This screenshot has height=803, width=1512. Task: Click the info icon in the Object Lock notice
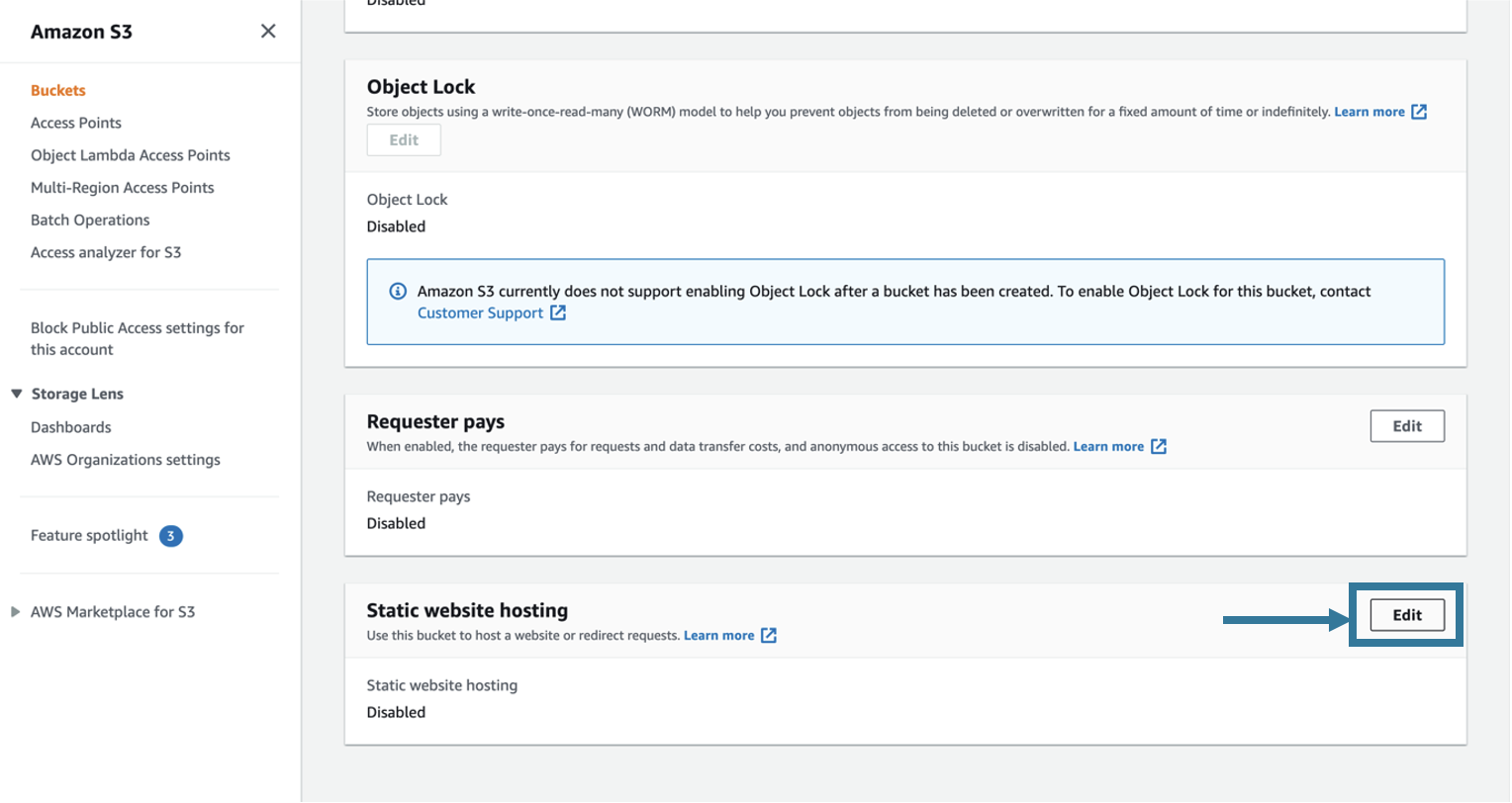tap(398, 291)
